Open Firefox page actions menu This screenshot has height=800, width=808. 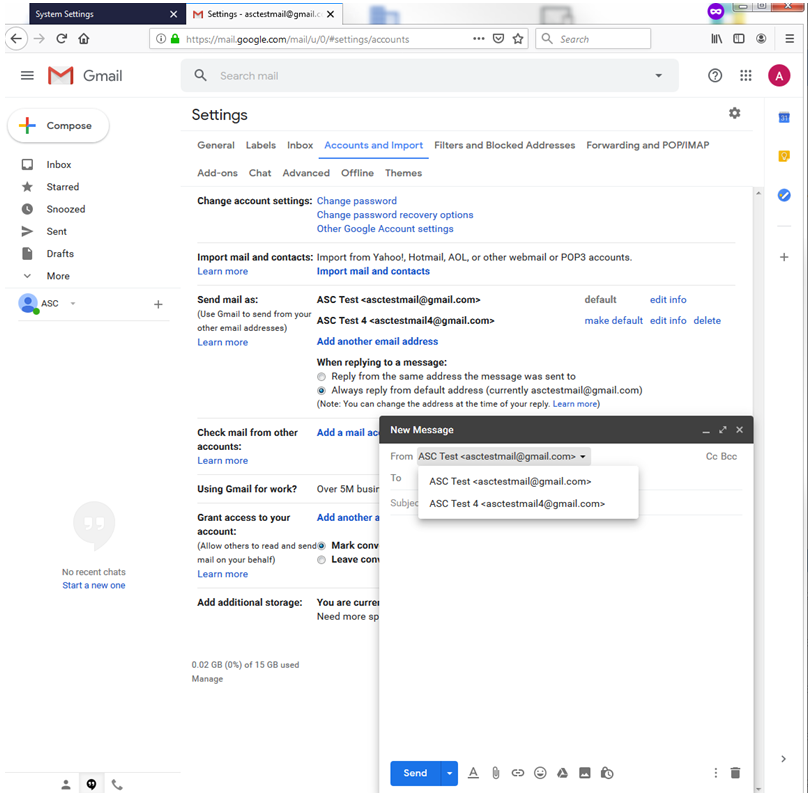tap(478, 39)
